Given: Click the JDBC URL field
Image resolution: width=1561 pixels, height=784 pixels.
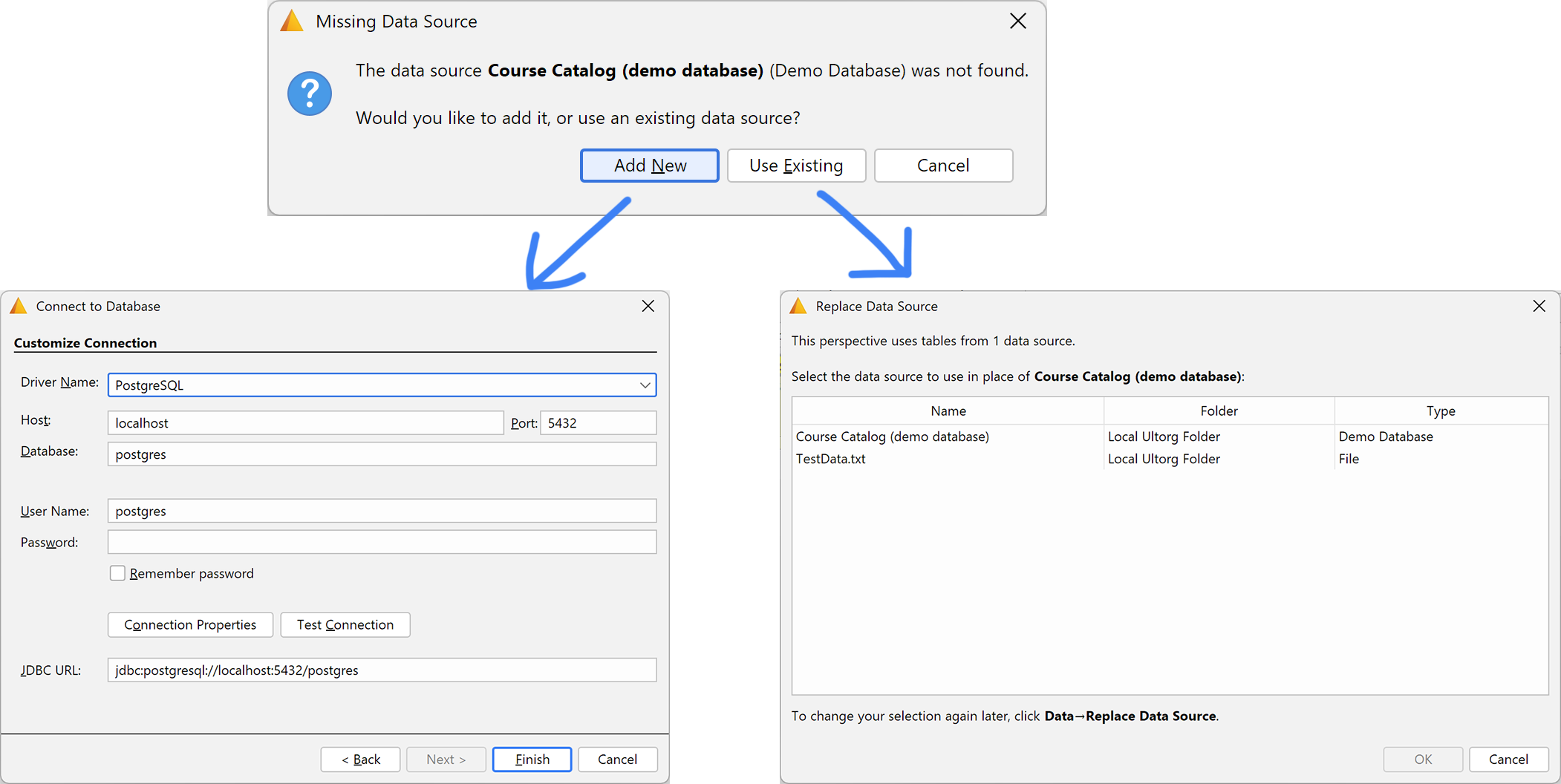Looking at the screenshot, I should 382,670.
